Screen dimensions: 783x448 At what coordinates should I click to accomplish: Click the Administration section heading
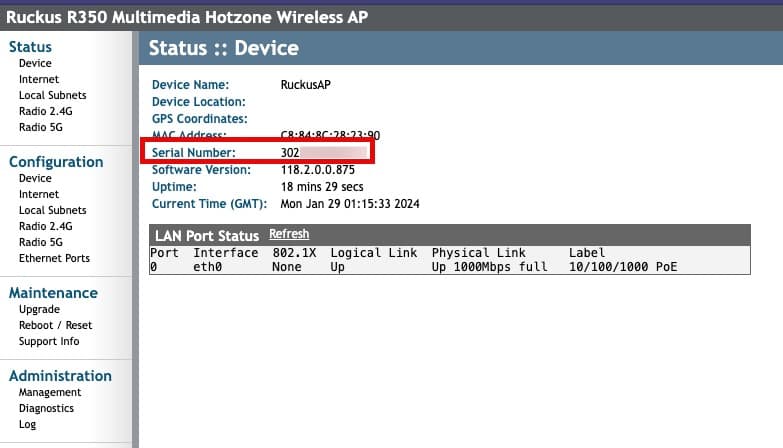60,376
